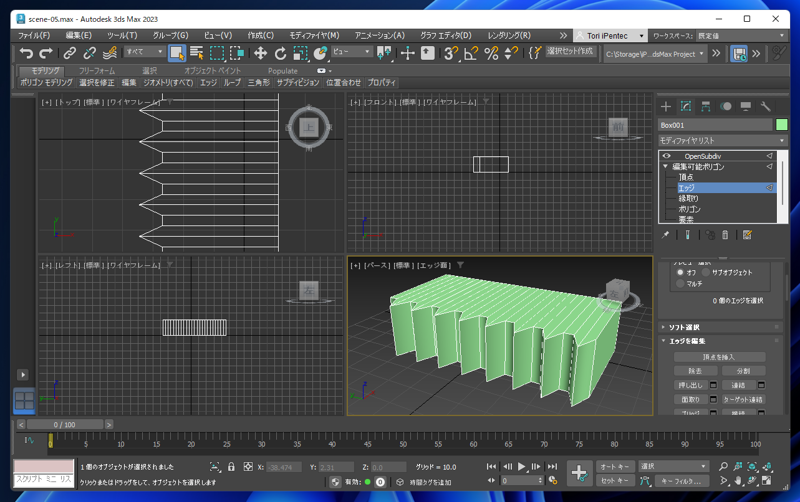Click the time slider at frame 0
Screen dimensions: 800x502
click(x=51, y=441)
